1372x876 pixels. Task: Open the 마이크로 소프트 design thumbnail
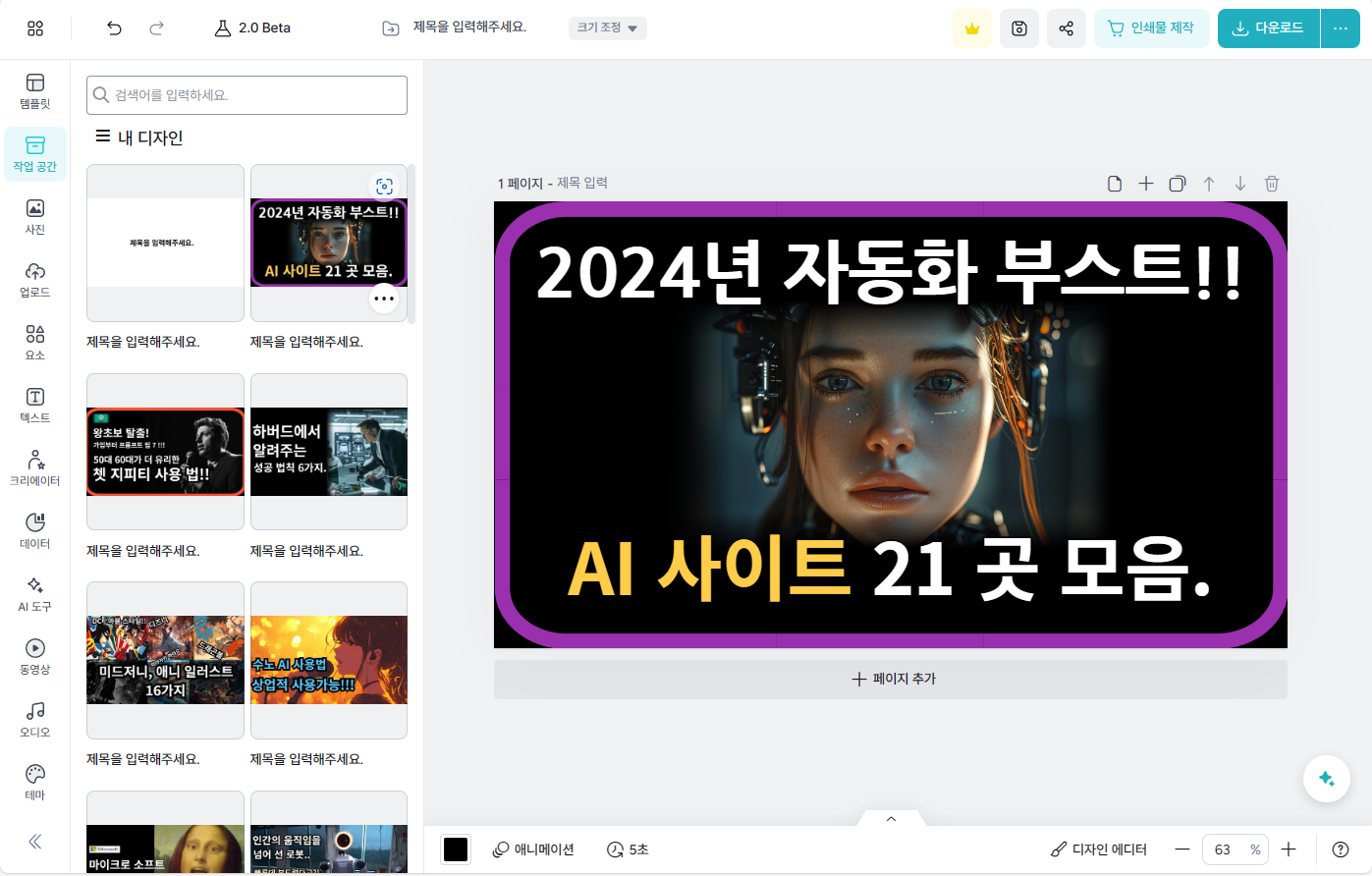pyautogui.click(x=165, y=832)
